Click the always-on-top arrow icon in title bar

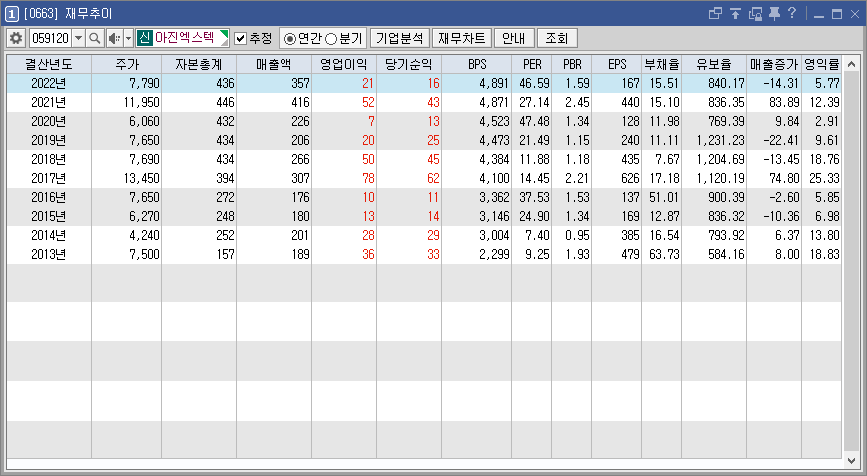pyautogui.click(x=735, y=13)
